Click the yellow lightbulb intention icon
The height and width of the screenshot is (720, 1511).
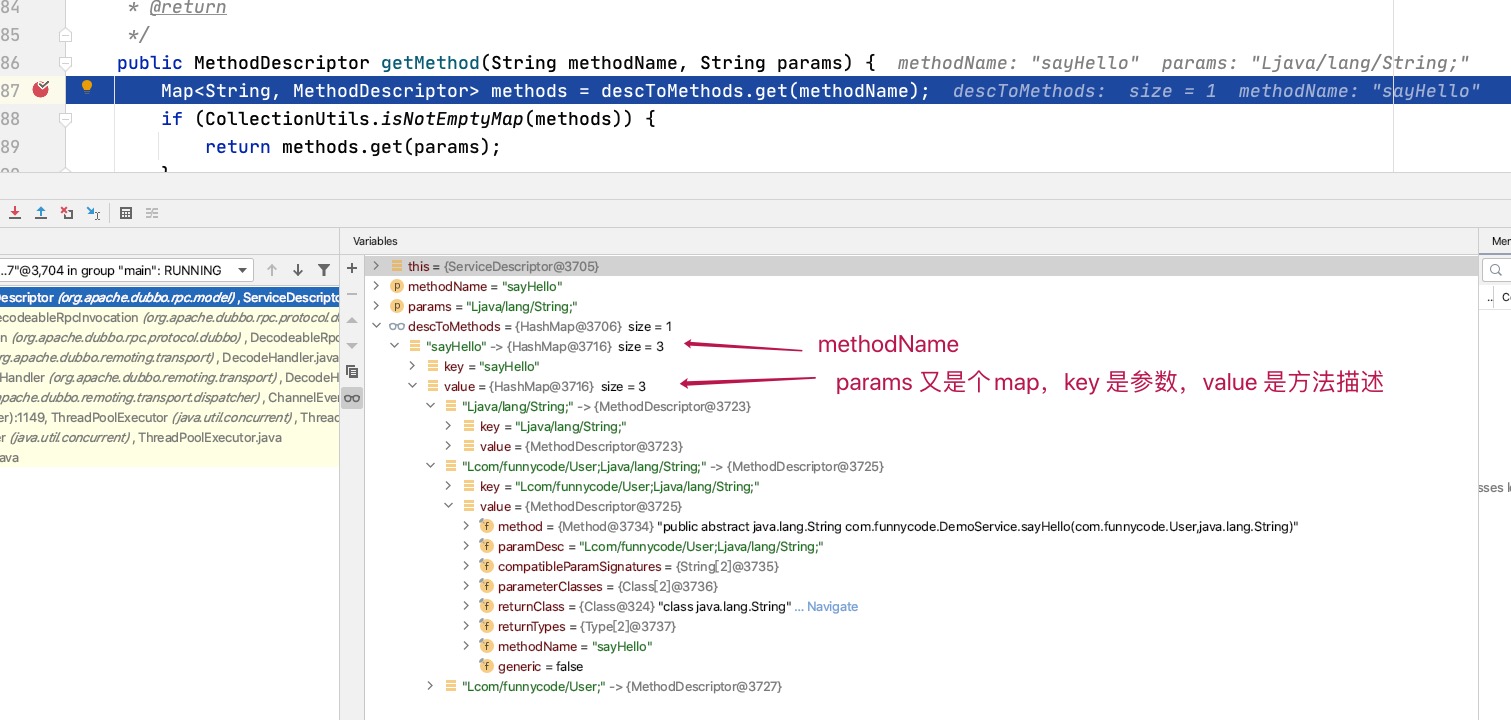click(87, 87)
